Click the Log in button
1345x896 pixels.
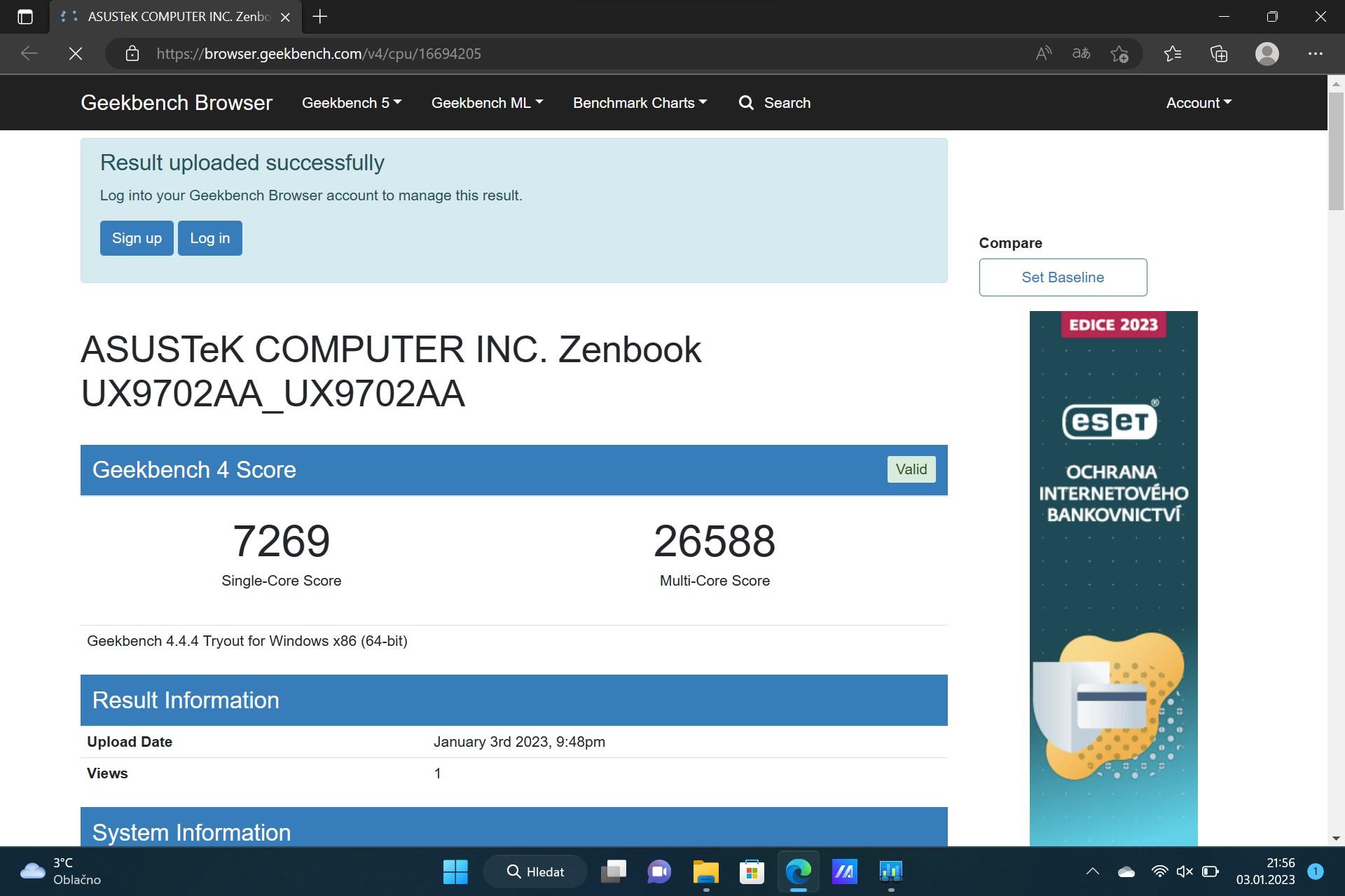(210, 238)
